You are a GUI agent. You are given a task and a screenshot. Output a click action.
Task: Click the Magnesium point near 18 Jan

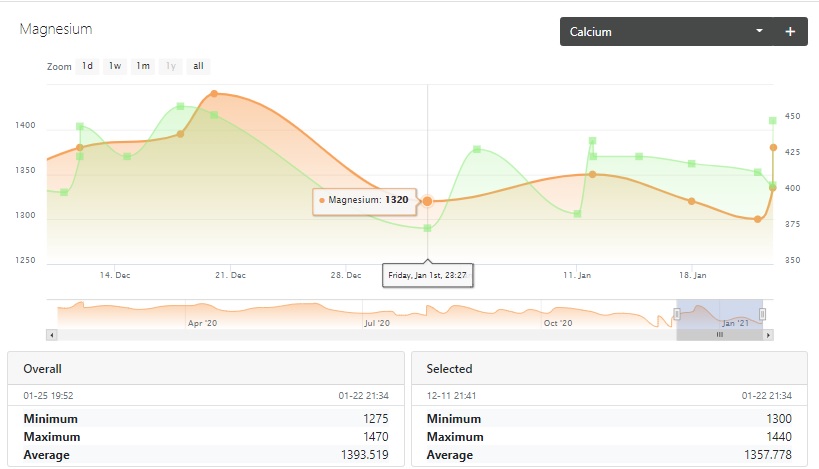(692, 201)
